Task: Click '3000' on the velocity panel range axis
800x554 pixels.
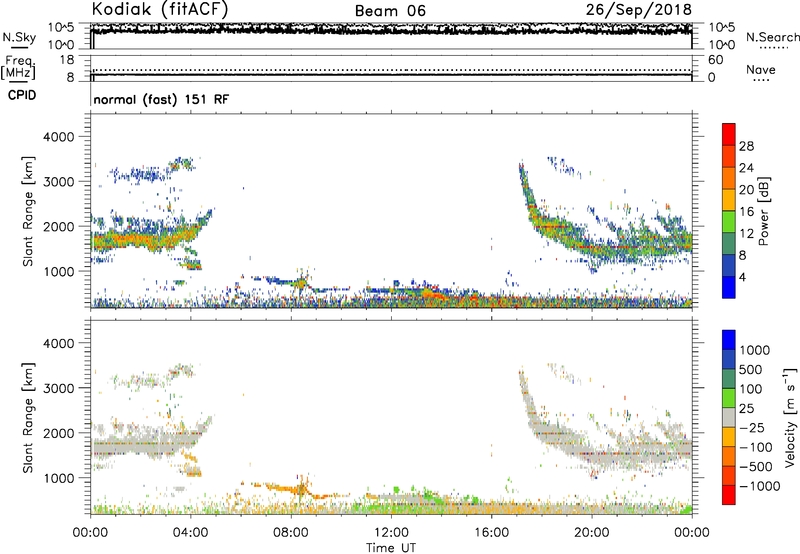Action: [x=58, y=388]
